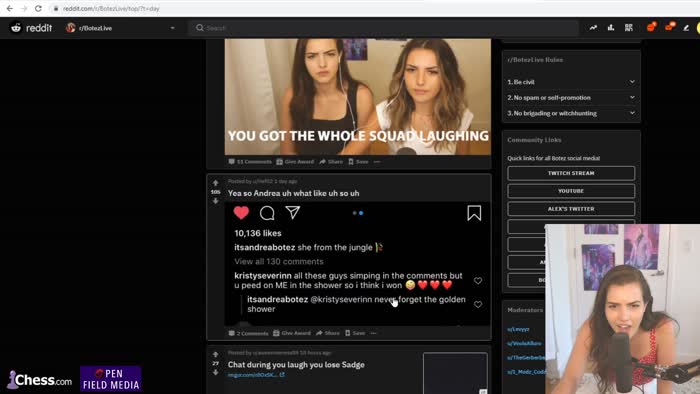Upvote the 'Chat during you laugh' post
Screen dimensions: 700x394
tap(216, 354)
